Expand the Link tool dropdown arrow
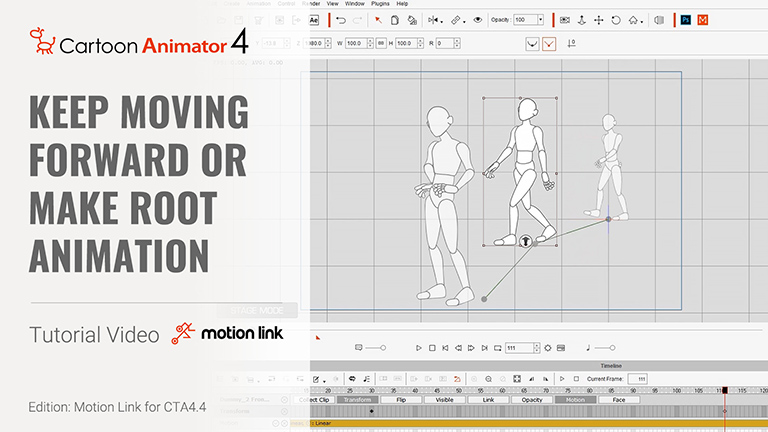 (464, 22)
